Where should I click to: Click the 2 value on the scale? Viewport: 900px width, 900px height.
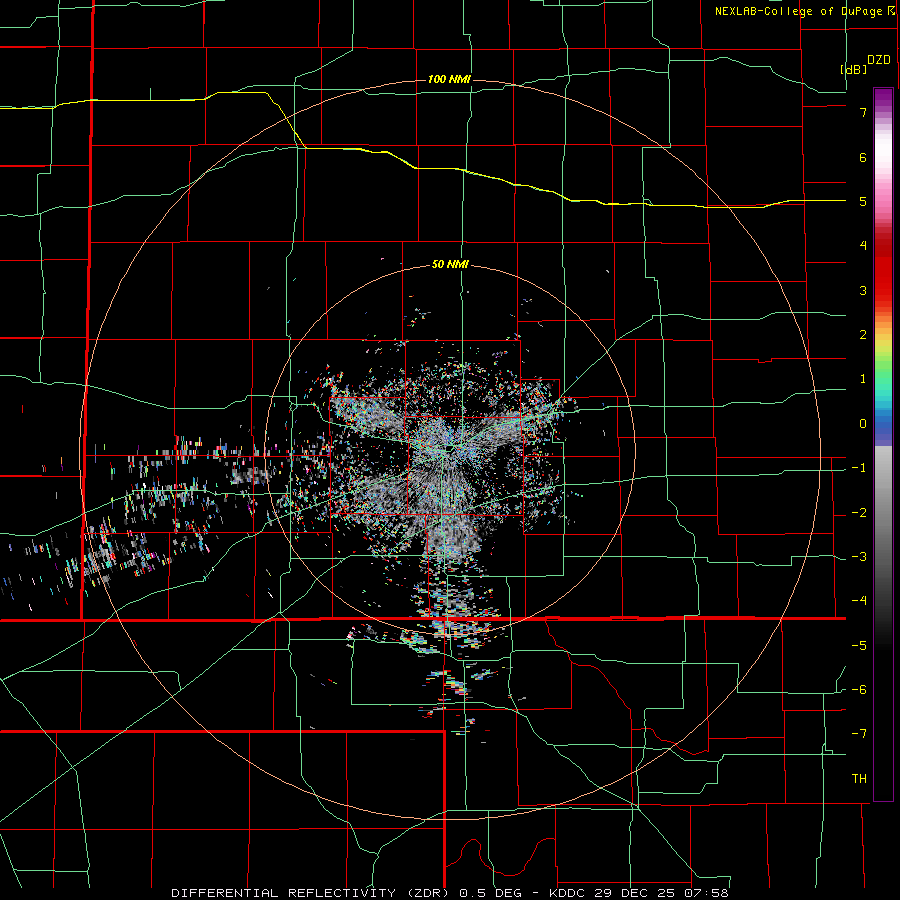pos(863,335)
